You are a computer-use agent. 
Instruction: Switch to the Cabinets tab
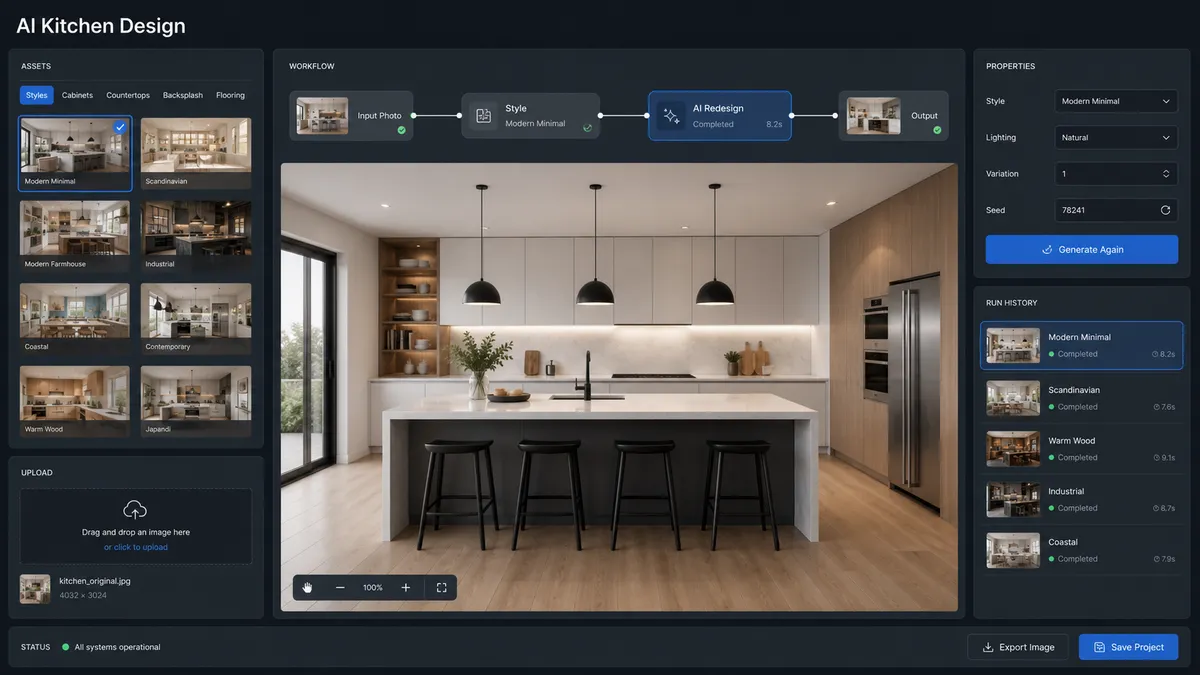(77, 95)
